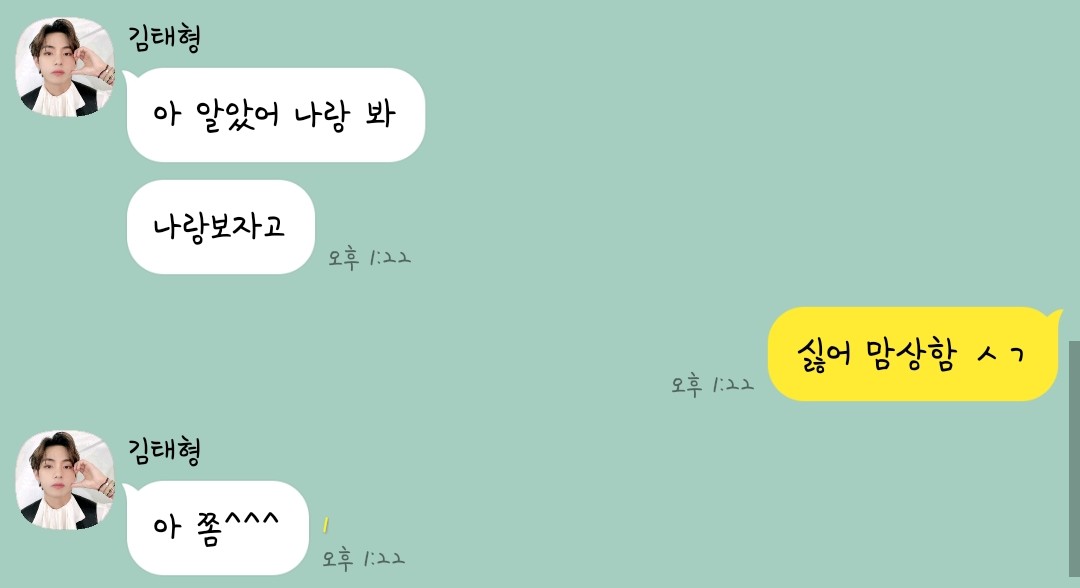Click the word 맘상함 in the yellow bubble

911,355
